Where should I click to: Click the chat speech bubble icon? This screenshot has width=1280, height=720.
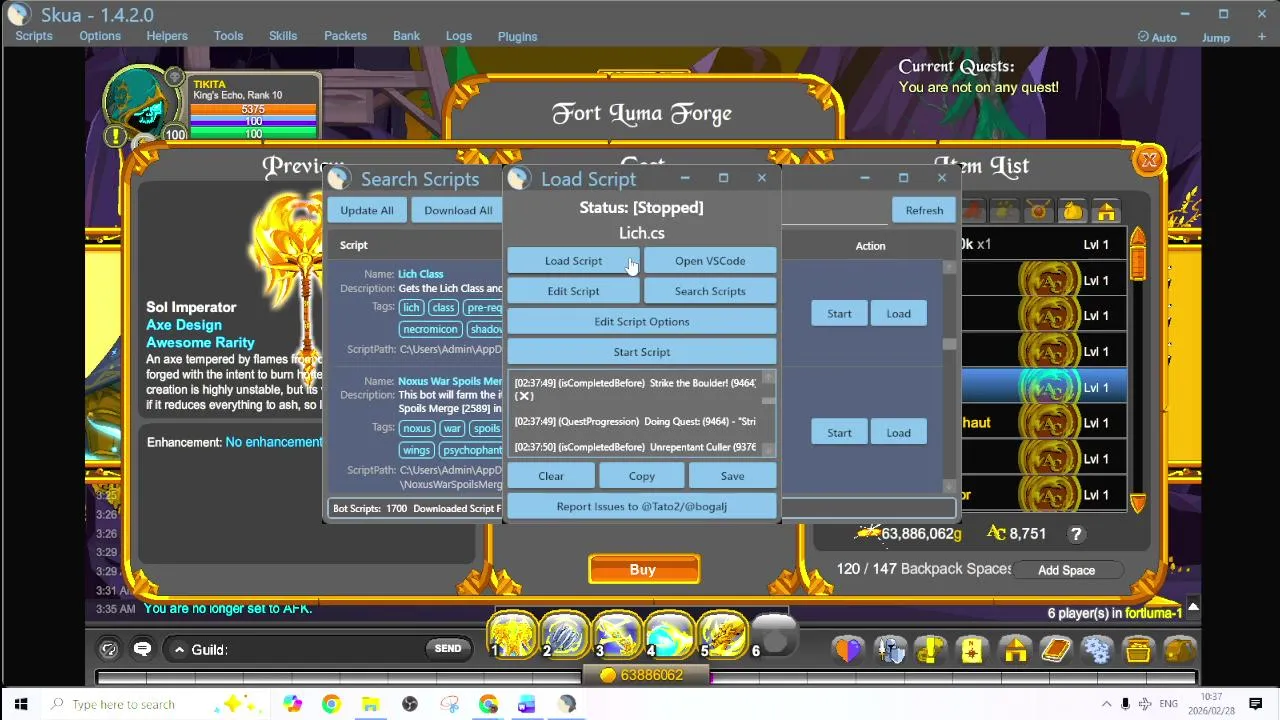(142, 649)
